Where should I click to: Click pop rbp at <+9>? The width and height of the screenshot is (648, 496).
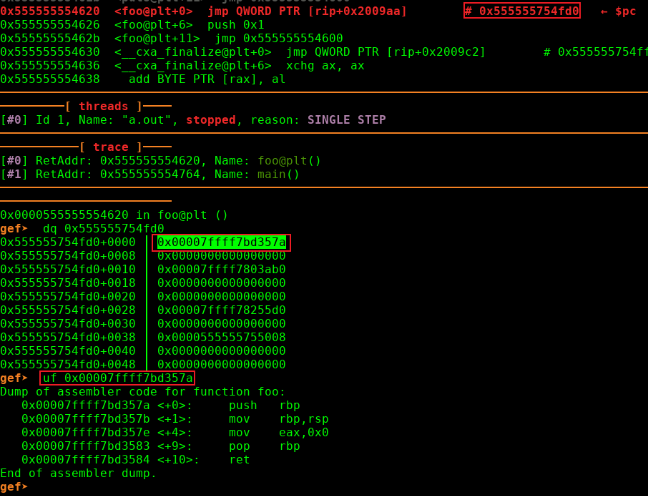coord(264,446)
